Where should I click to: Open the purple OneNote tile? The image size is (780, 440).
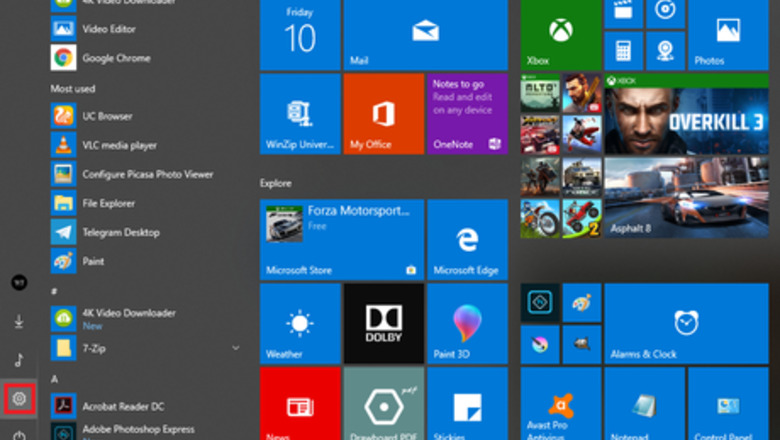(x=468, y=114)
